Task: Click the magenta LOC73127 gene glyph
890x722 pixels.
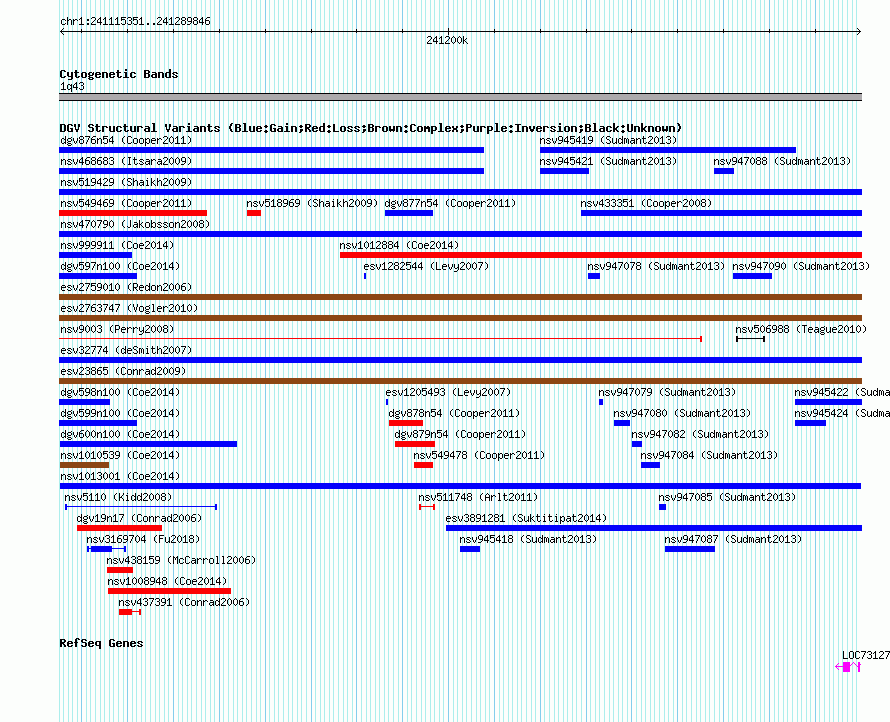Action: point(848,667)
